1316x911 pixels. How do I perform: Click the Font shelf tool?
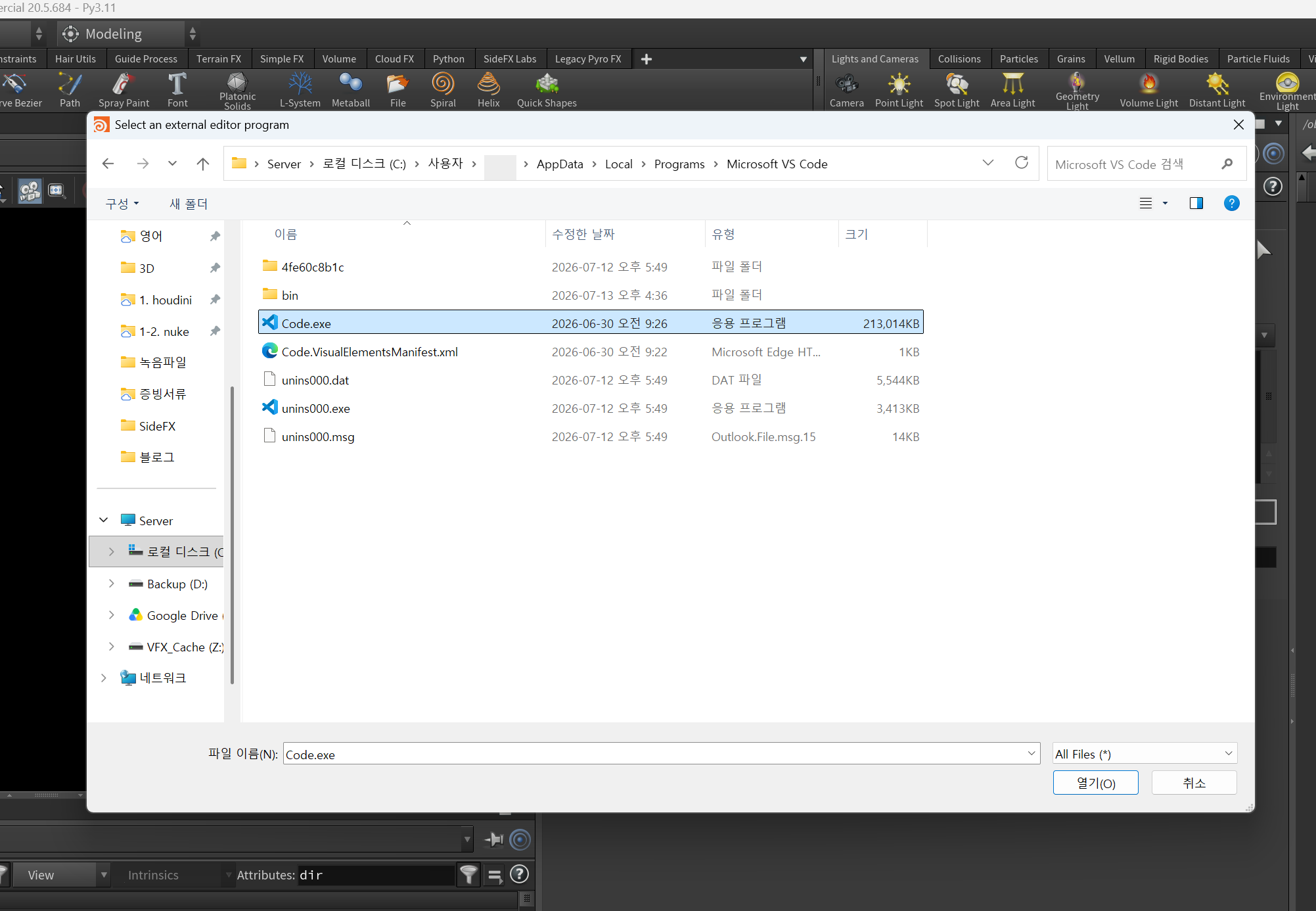click(x=177, y=90)
